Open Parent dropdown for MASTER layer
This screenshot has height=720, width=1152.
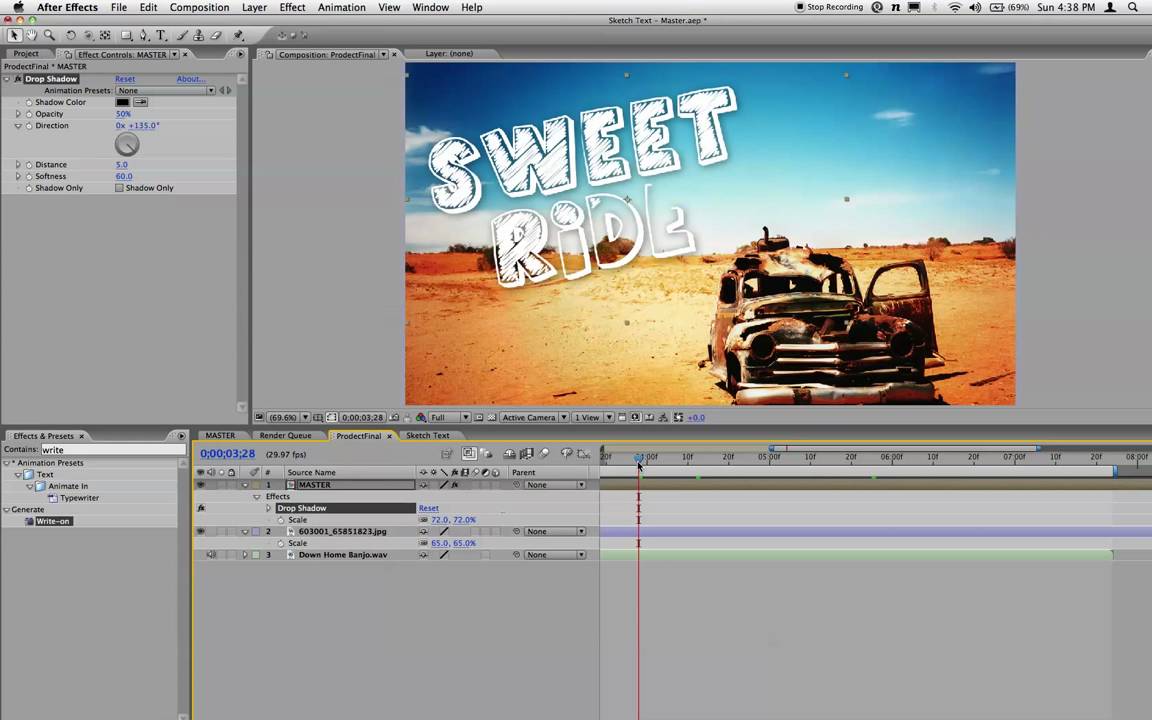pos(555,485)
